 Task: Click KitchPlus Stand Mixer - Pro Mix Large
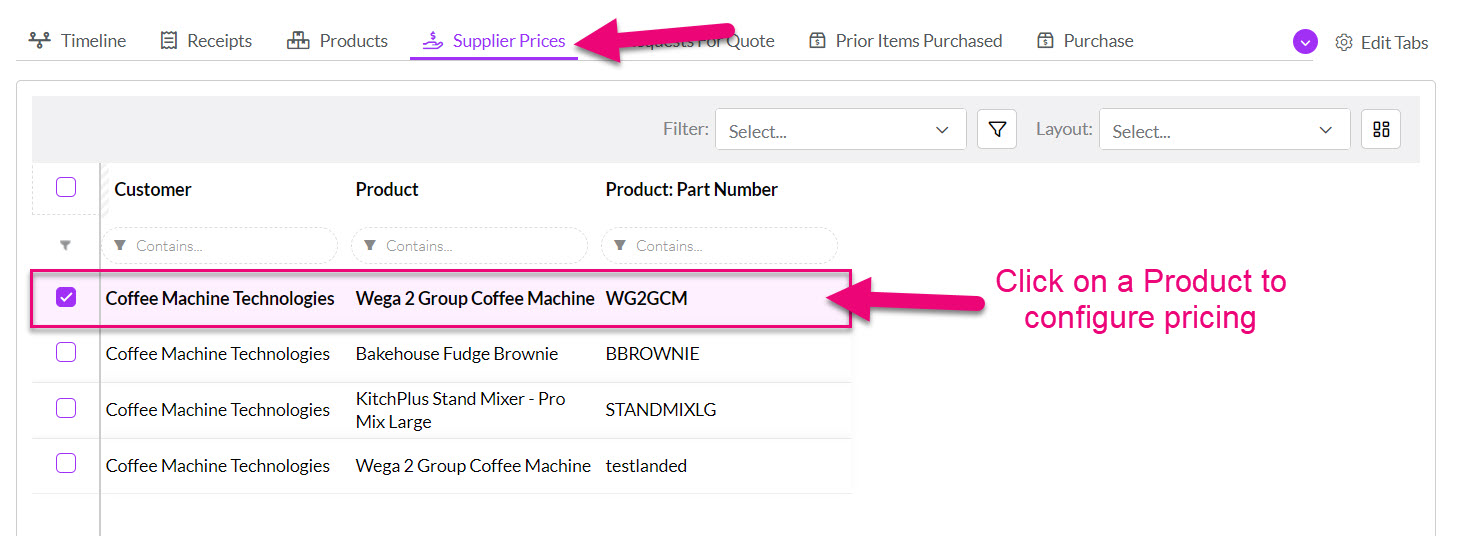[461, 410]
